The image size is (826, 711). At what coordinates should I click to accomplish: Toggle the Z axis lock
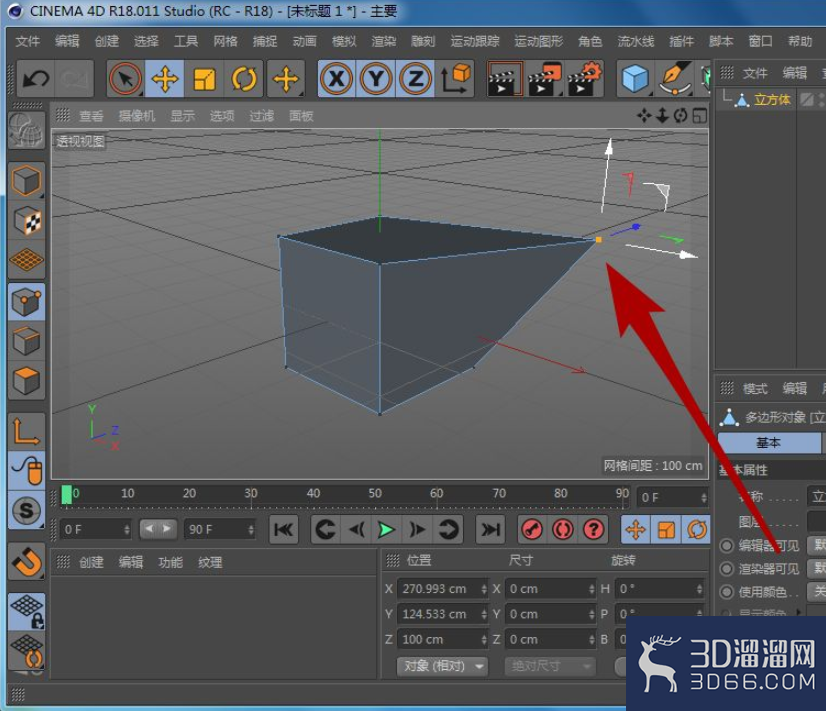416,79
